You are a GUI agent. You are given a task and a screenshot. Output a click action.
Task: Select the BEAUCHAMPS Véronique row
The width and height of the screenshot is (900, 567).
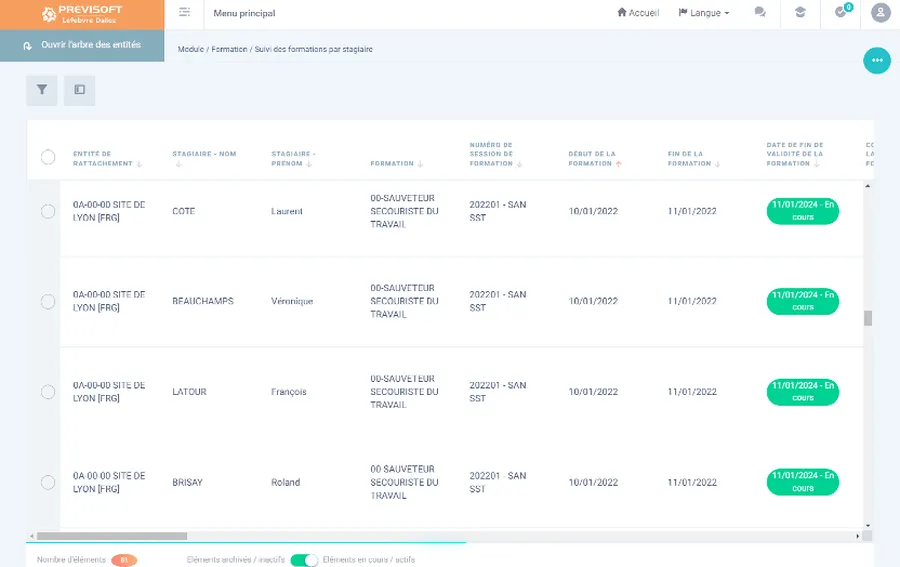pos(48,301)
